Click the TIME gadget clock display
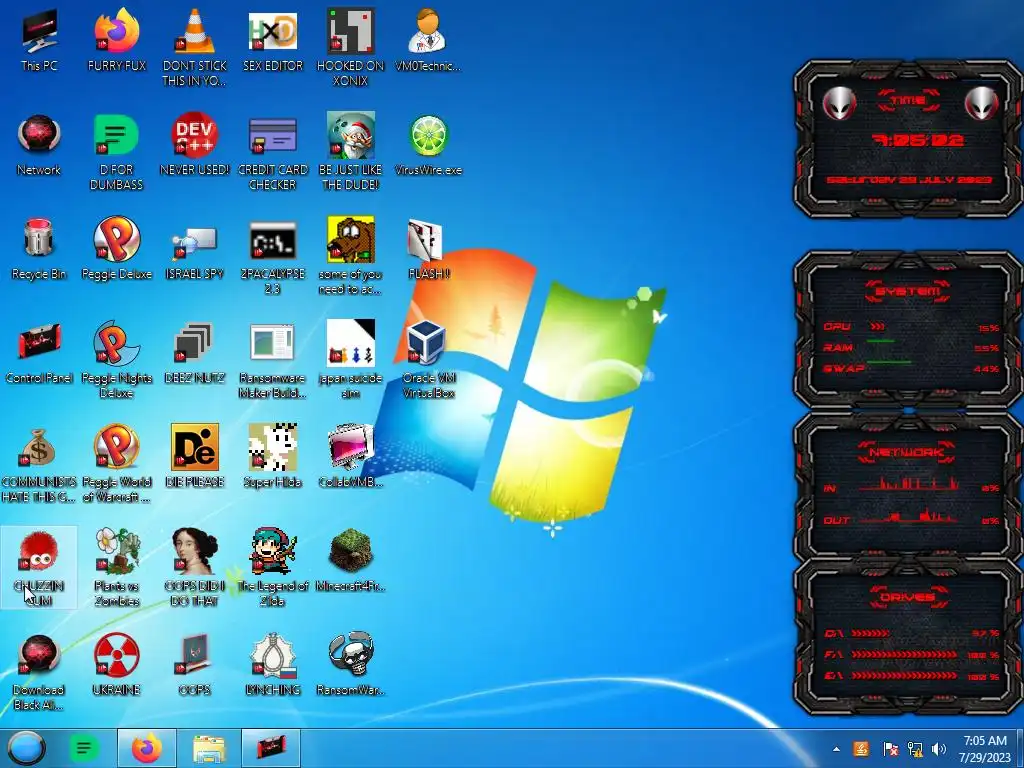This screenshot has height=768, width=1024. click(918, 140)
